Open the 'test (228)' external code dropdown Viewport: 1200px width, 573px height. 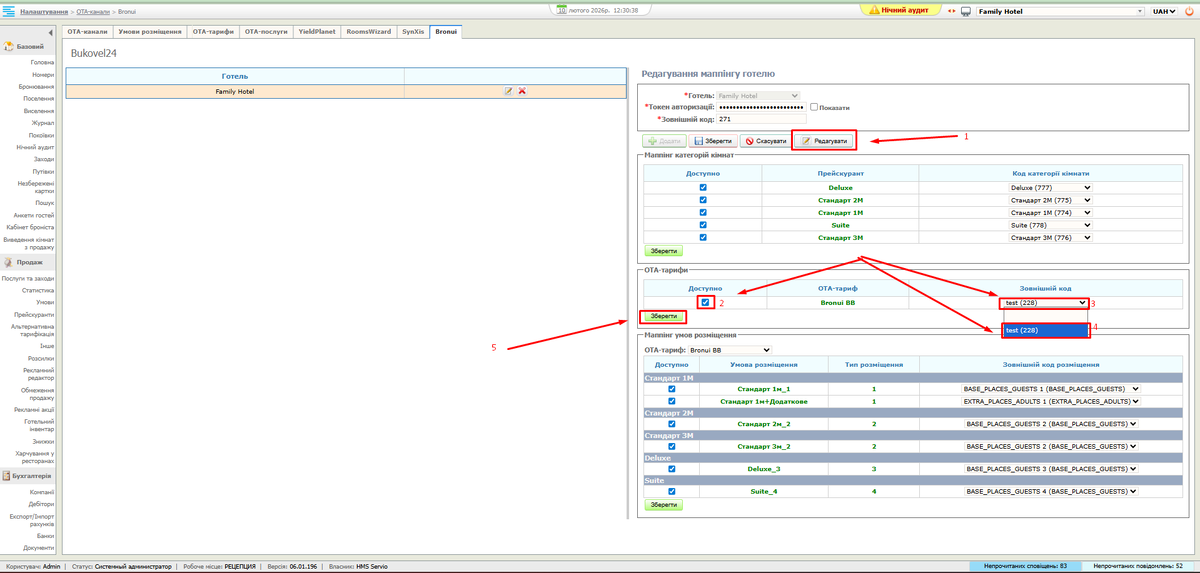coord(1045,302)
